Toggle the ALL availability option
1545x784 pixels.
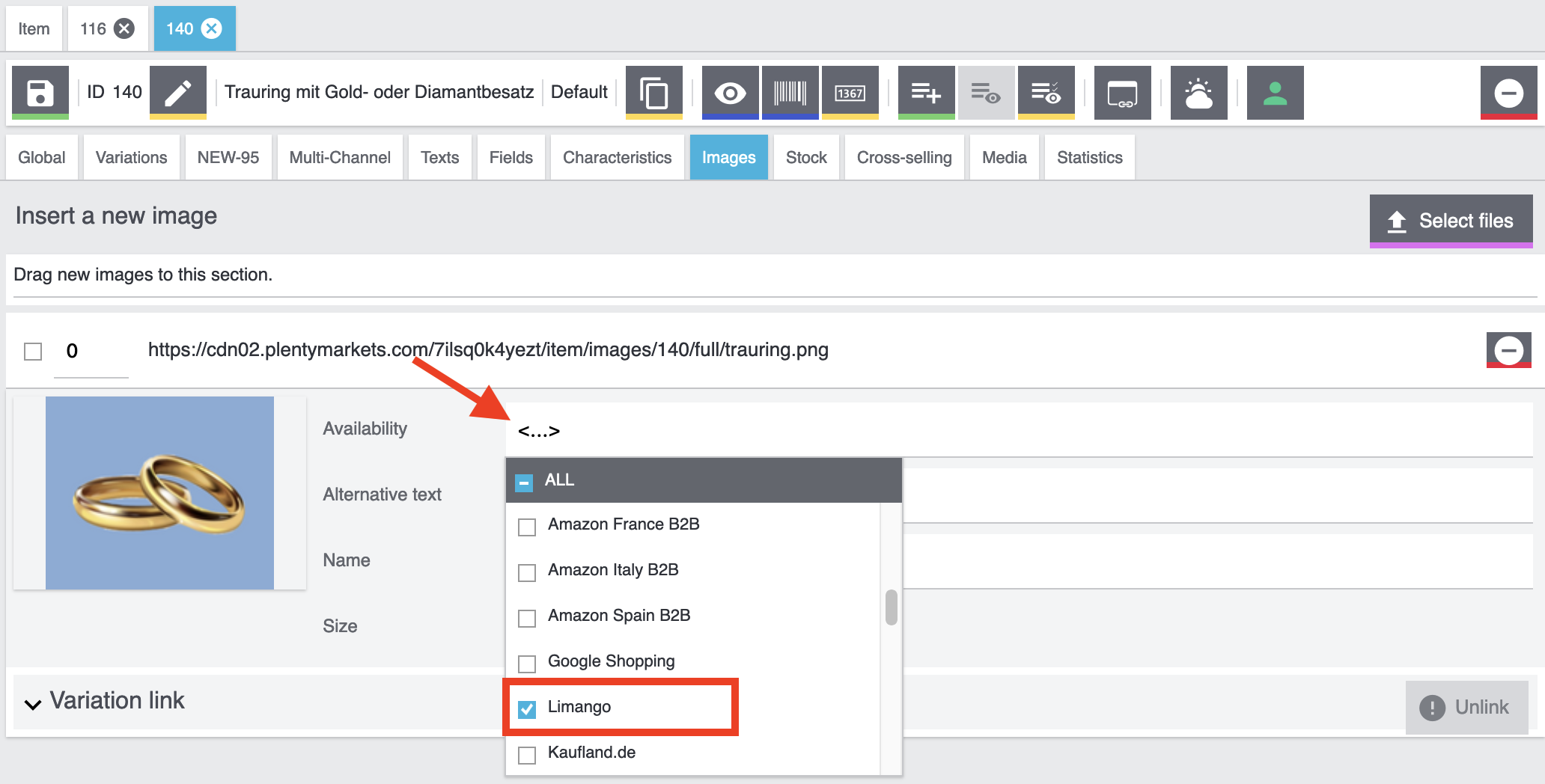click(x=525, y=483)
